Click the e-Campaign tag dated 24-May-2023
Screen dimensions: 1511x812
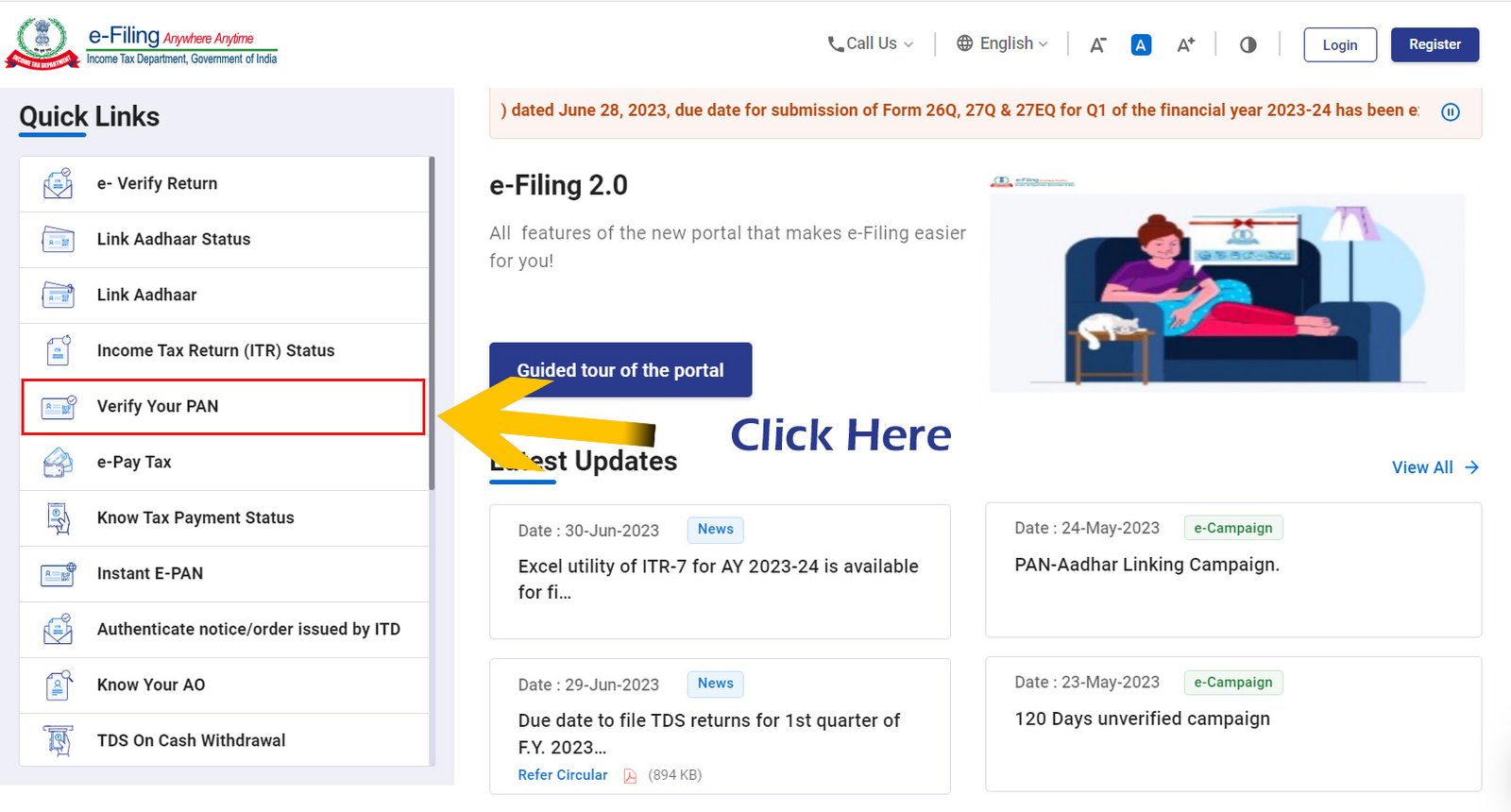(x=1233, y=528)
